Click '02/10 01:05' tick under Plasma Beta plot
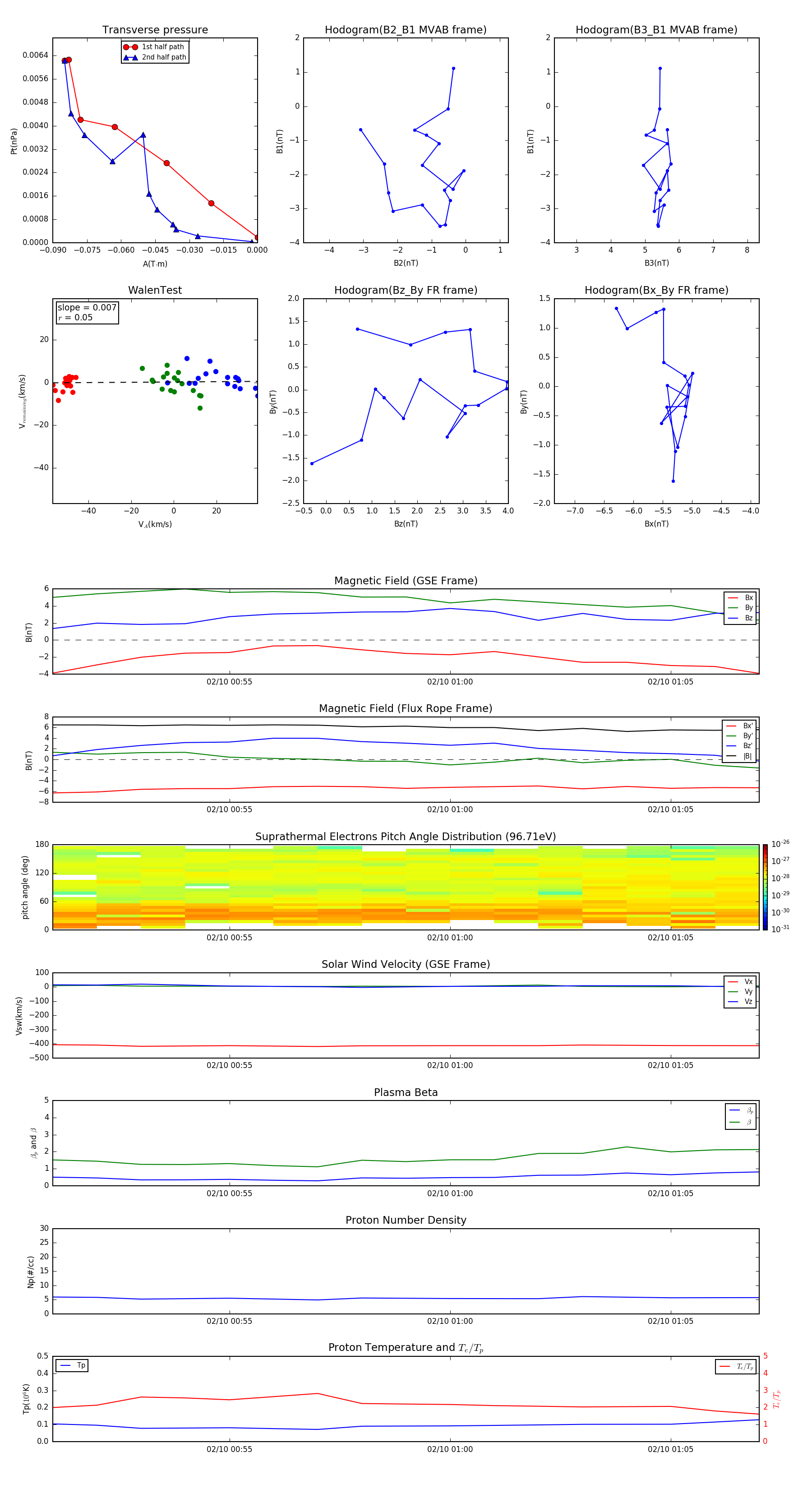 point(670,1193)
